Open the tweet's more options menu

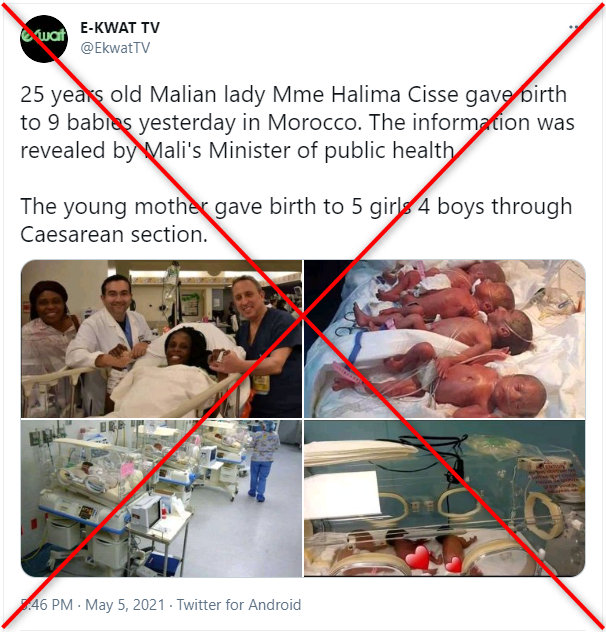pyautogui.click(x=574, y=27)
